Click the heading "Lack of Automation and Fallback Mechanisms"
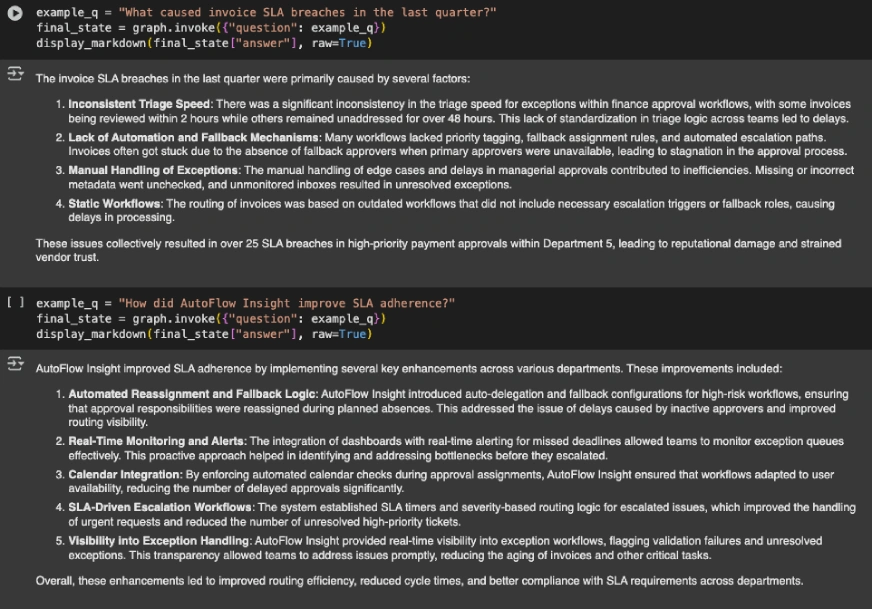872x609 pixels. coord(194,137)
